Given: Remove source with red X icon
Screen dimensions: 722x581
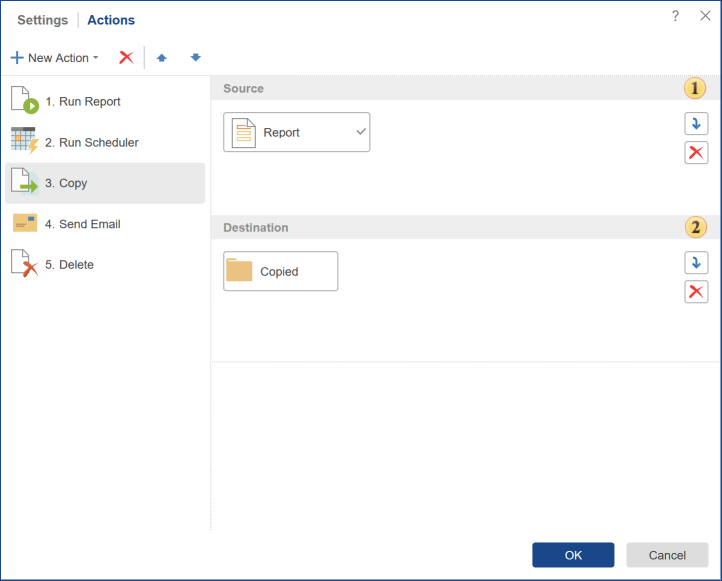Looking at the screenshot, I should tap(696, 153).
